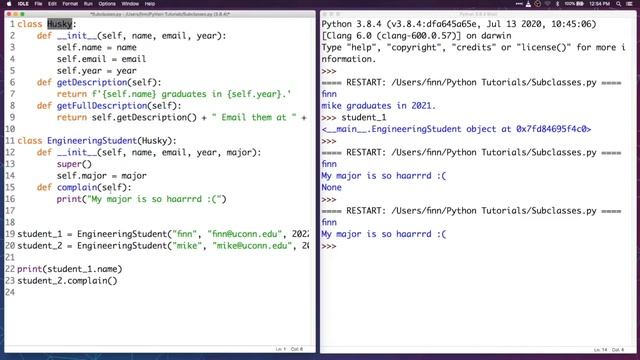This screenshot has height=360, width=640.
Task: Click the Bluetooth status icon
Action: pyautogui.click(x=558, y=4)
